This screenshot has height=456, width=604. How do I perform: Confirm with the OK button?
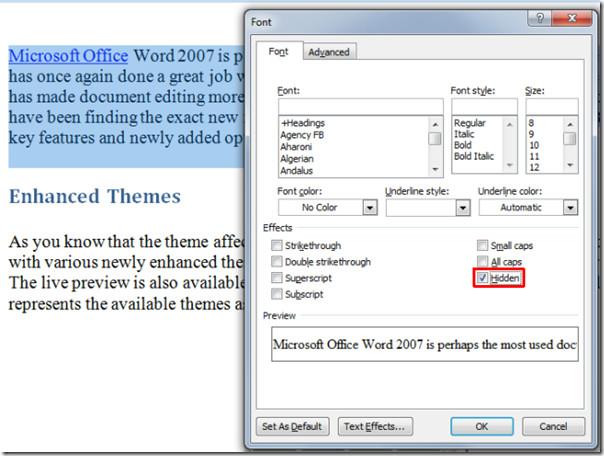coord(482,426)
